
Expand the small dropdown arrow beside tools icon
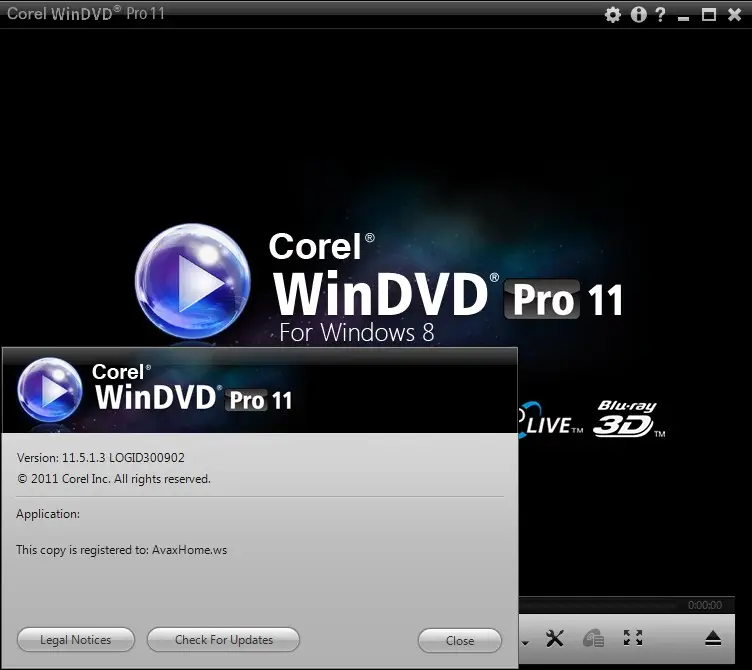[x=525, y=643]
